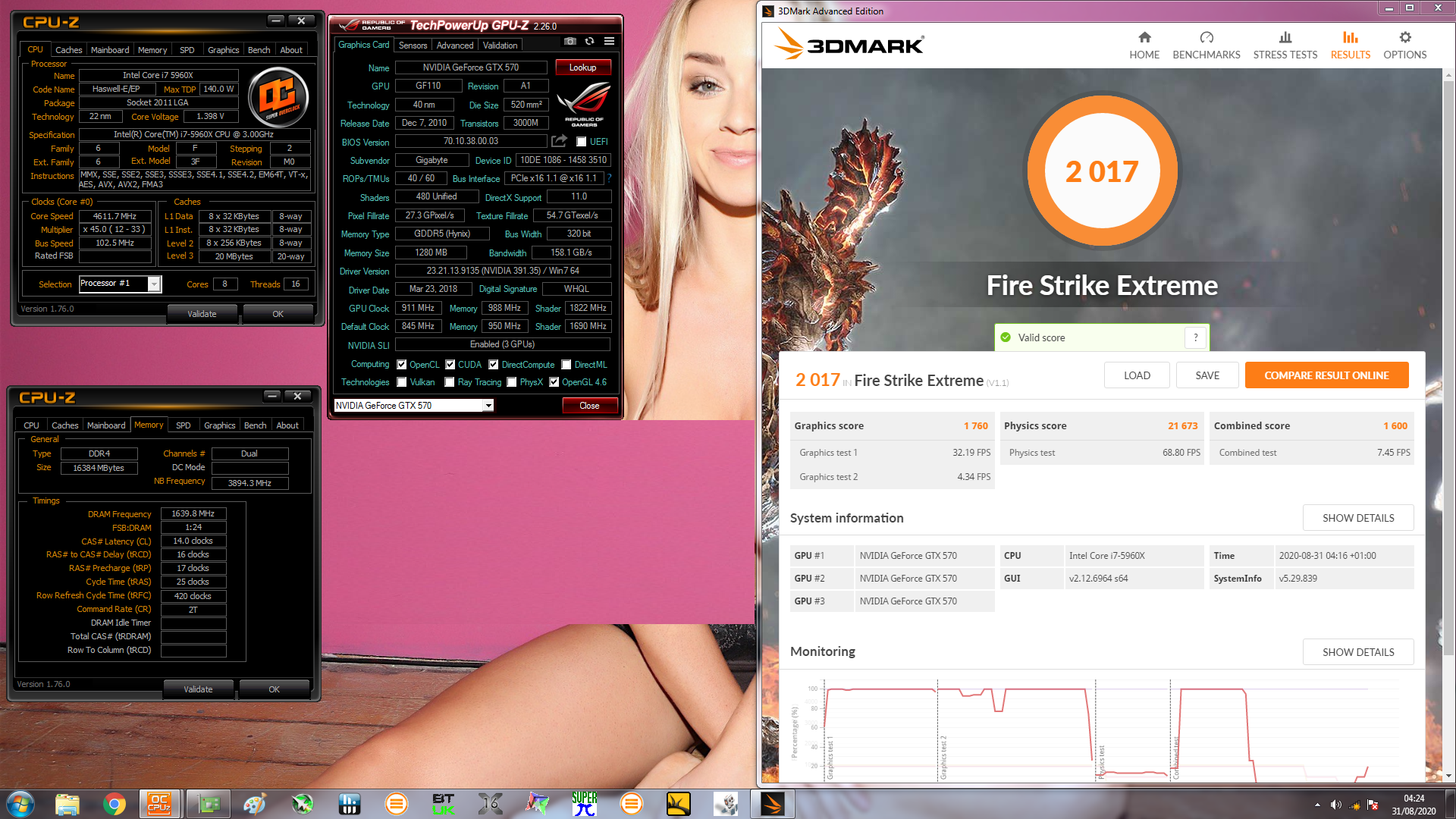The width and height of the screenshot is (1456, 819).
Task: Toggle the CUDA checkbox
Action: pos(450,365)
